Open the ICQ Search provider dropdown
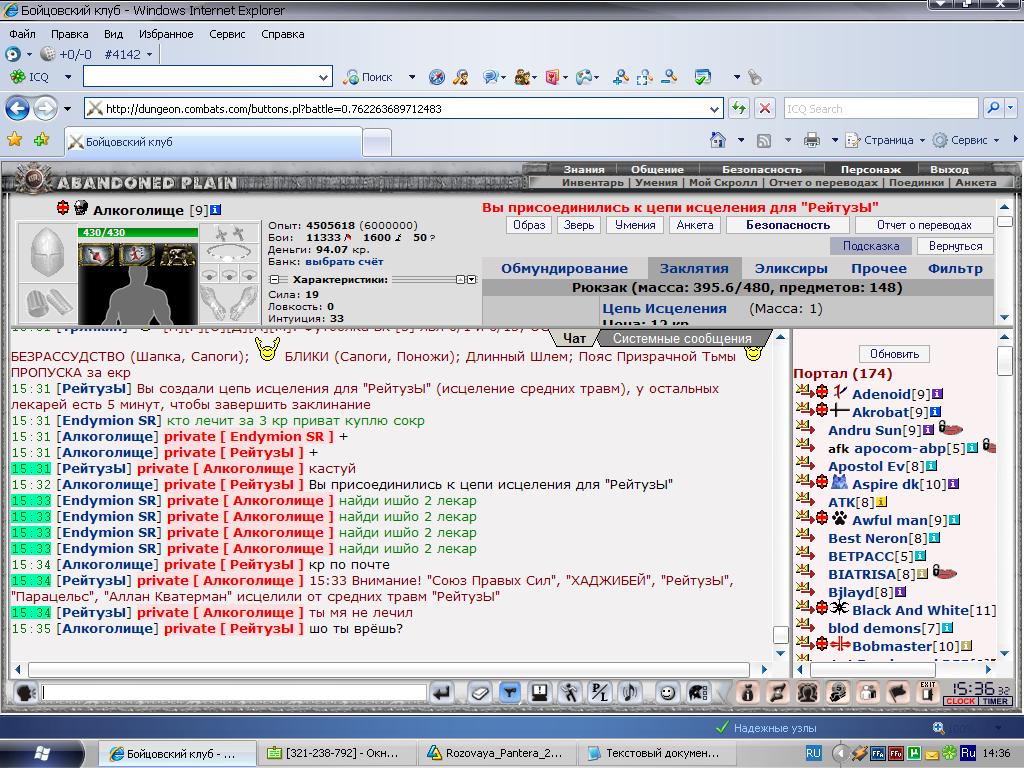Screen dimensions: 1024x768 pyautogui.click(x=1010, y=108)
